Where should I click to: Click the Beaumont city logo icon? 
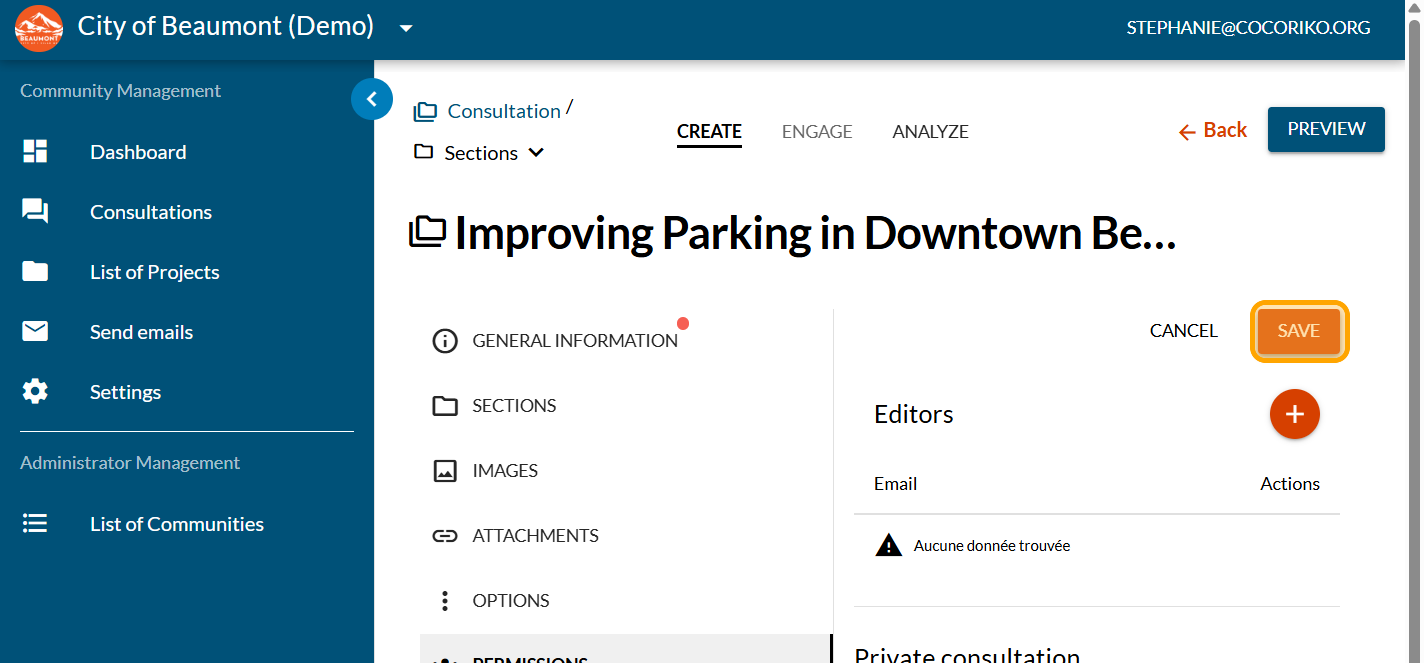[x=39, y=28]
